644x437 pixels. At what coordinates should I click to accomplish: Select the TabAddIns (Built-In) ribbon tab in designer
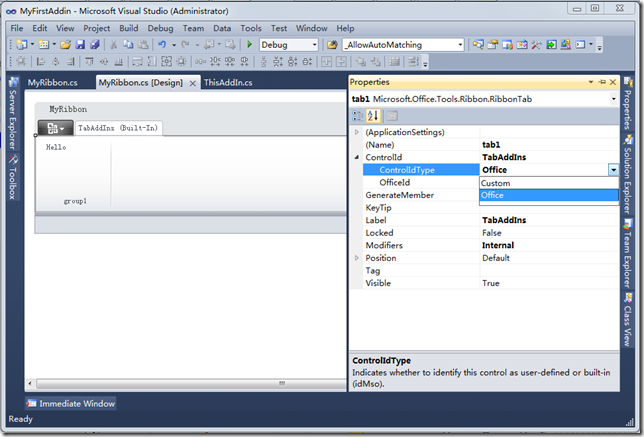tap(118, 128)
